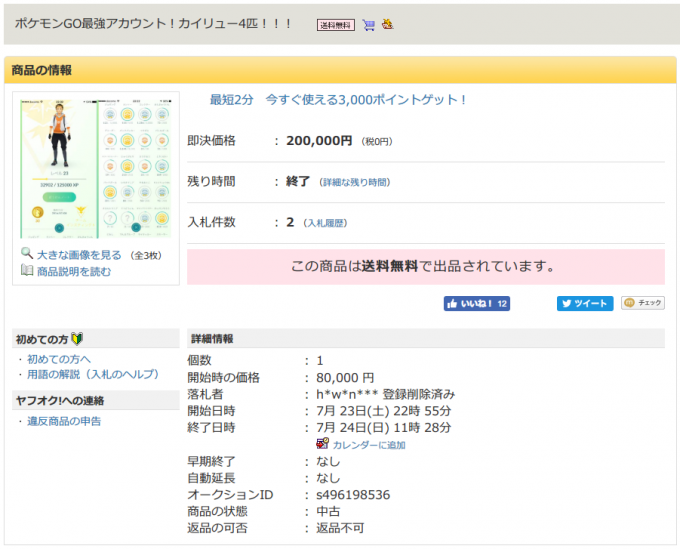The image size is (680, 549).
Task: Click the end date 7月 24日(日) 11時 28分
Action: pyautogui.click(x=384, y=428)
